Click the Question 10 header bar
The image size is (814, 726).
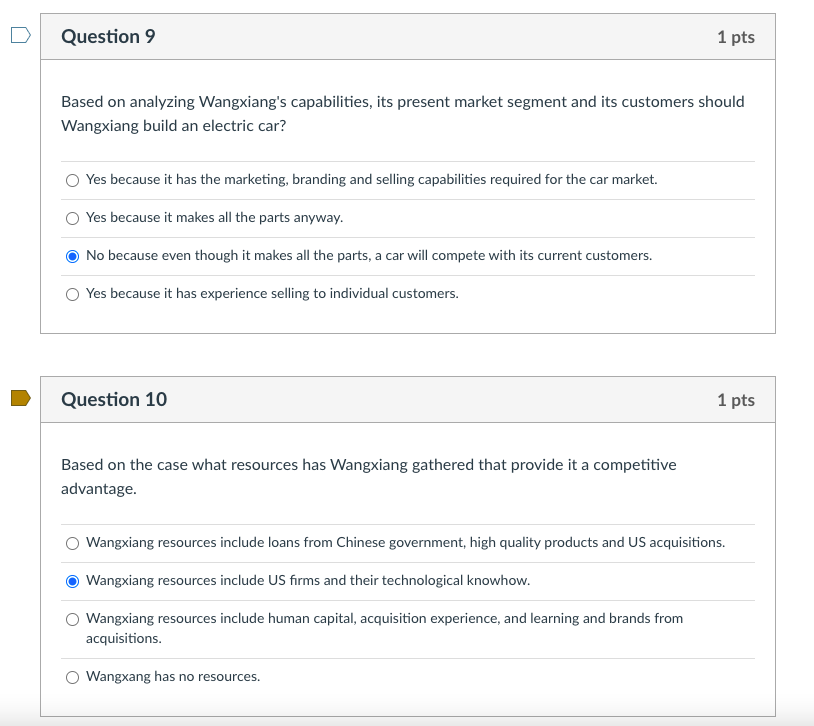tap(400, 398)
